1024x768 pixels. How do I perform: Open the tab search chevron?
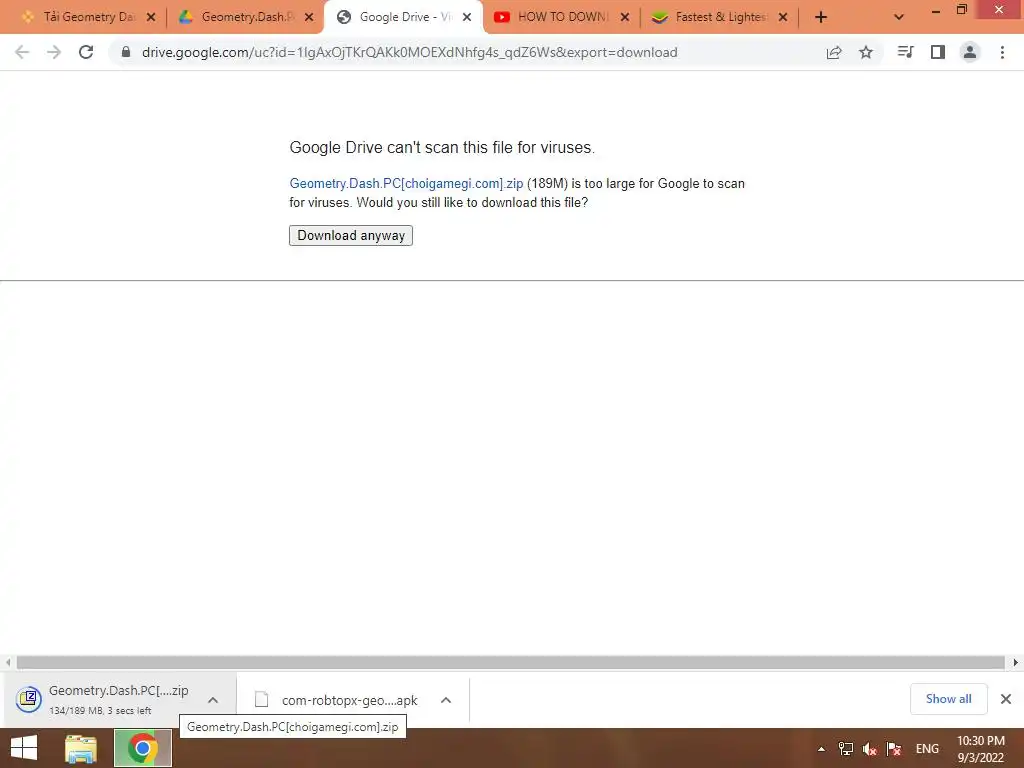pos(899,17)
